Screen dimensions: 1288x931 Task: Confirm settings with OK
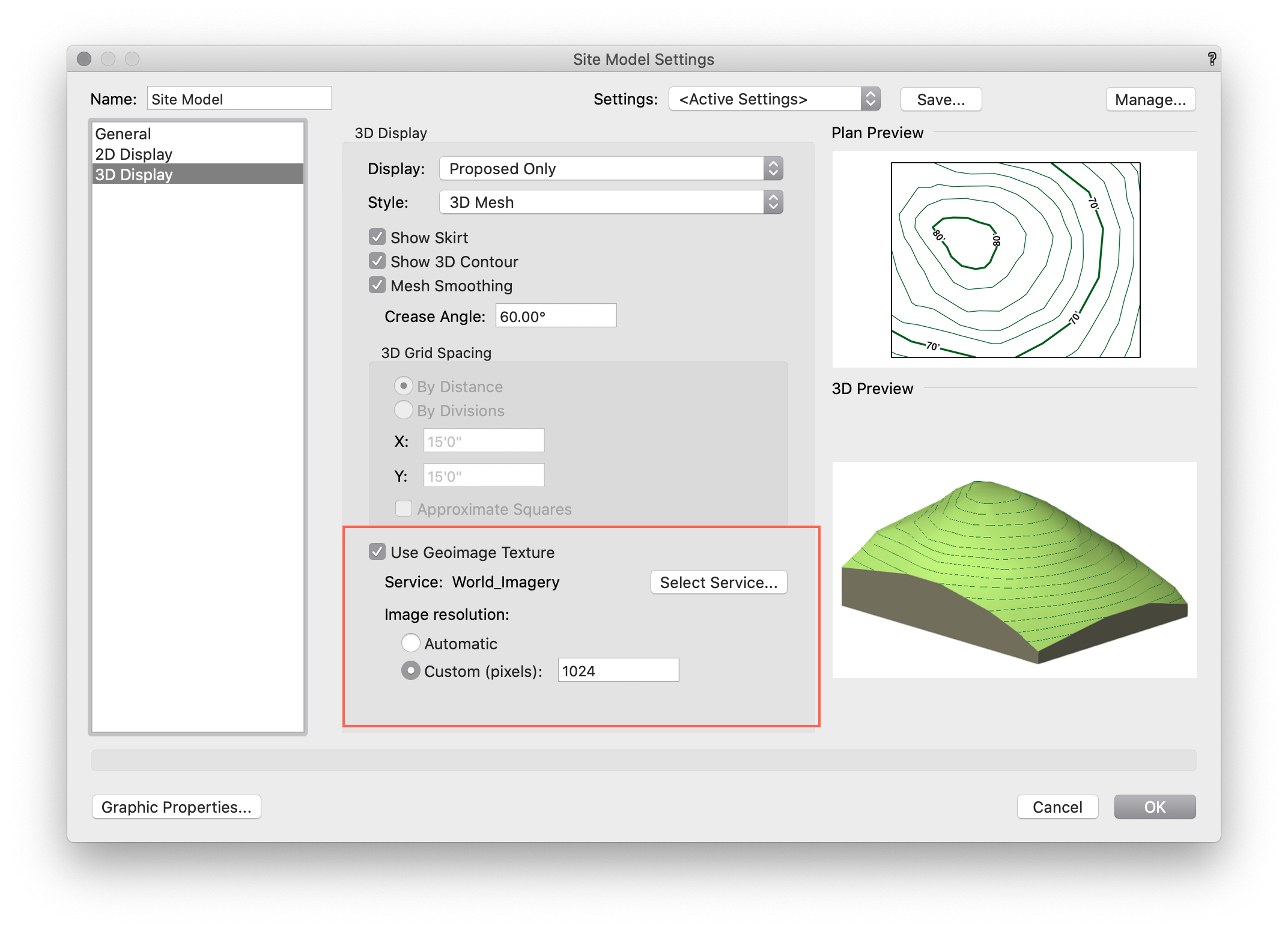click(x=1154, y=807)
